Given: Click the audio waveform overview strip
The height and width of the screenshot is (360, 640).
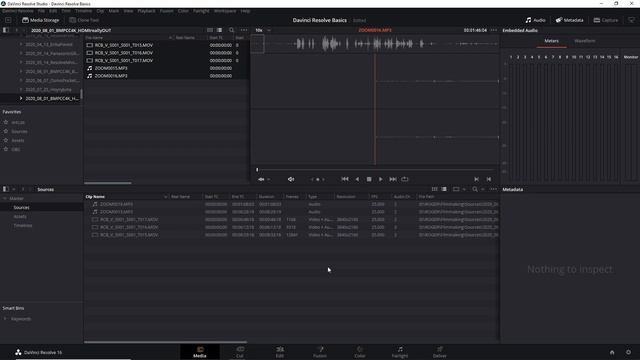Looking at the screenshot, I should tap(375, 44).
